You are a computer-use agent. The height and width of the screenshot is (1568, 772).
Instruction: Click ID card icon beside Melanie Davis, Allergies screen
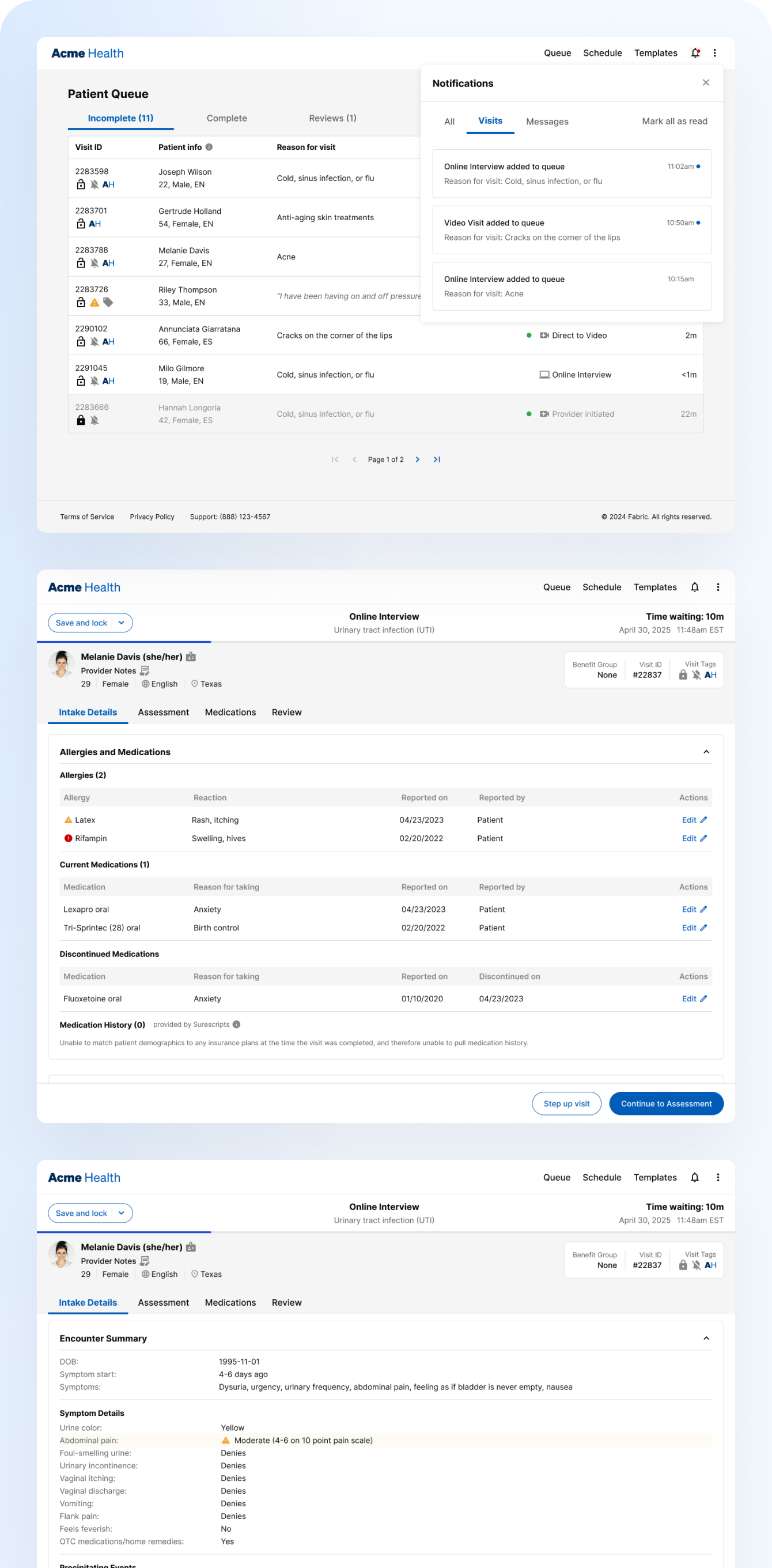pyautogui.click(x=191, y=657)
